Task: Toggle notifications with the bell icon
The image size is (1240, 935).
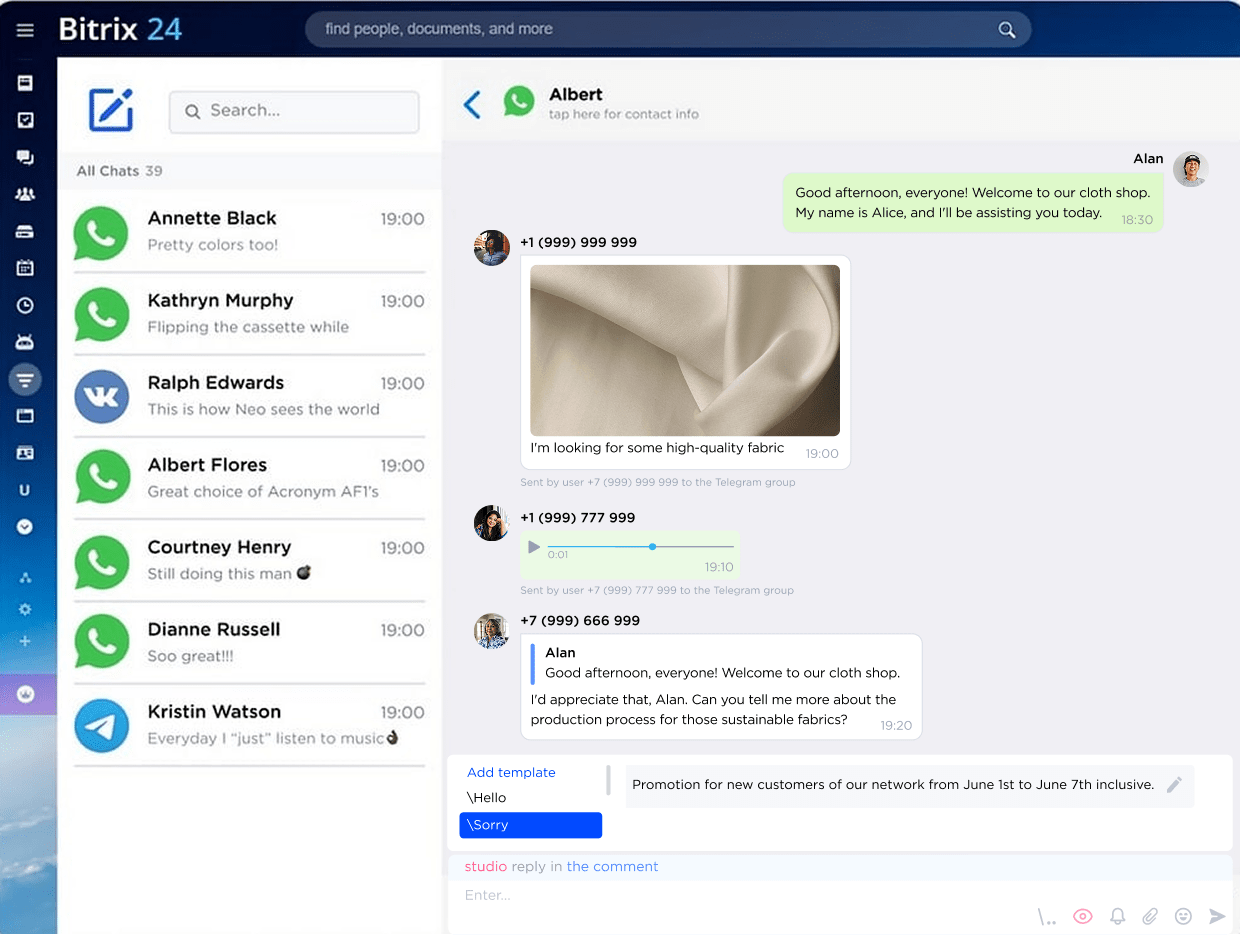Action: (x=1116, y=915)
